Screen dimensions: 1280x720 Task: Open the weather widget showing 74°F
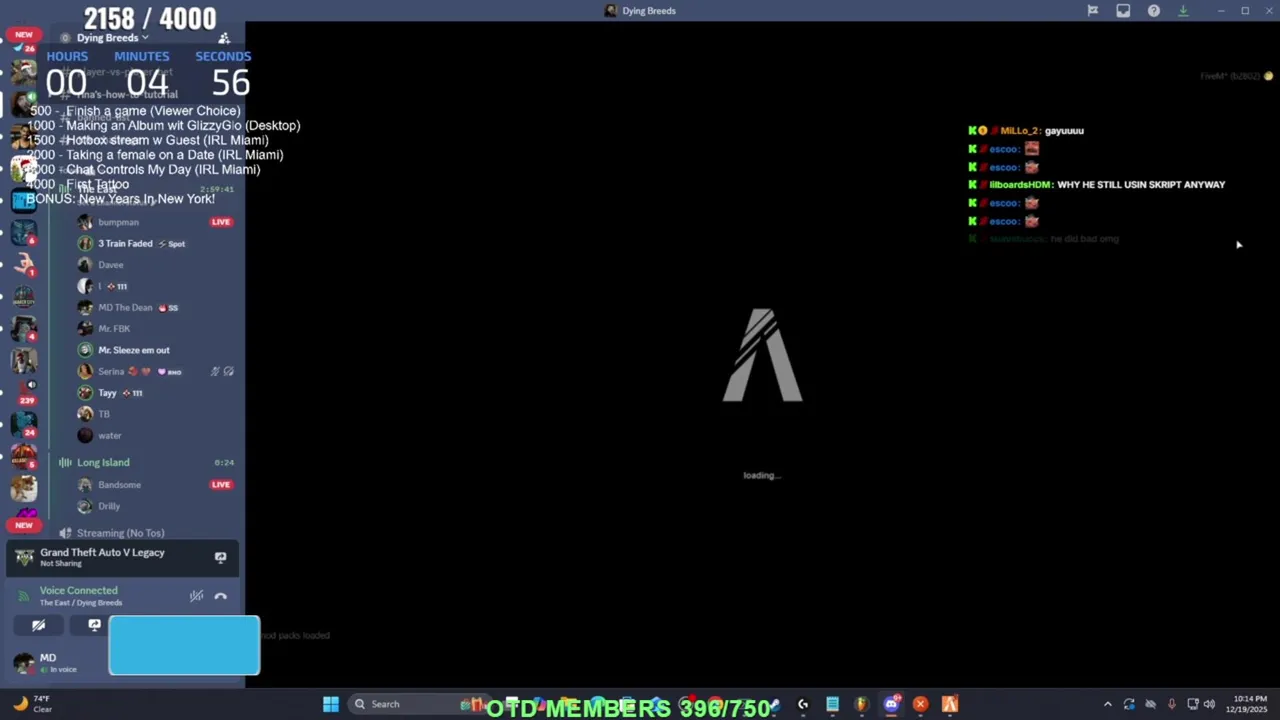32,704
